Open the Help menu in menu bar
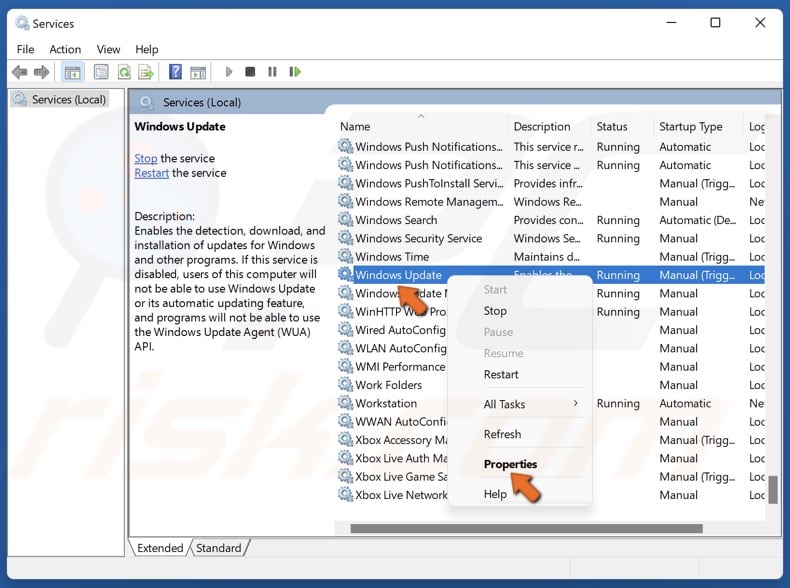 point(147,49)
